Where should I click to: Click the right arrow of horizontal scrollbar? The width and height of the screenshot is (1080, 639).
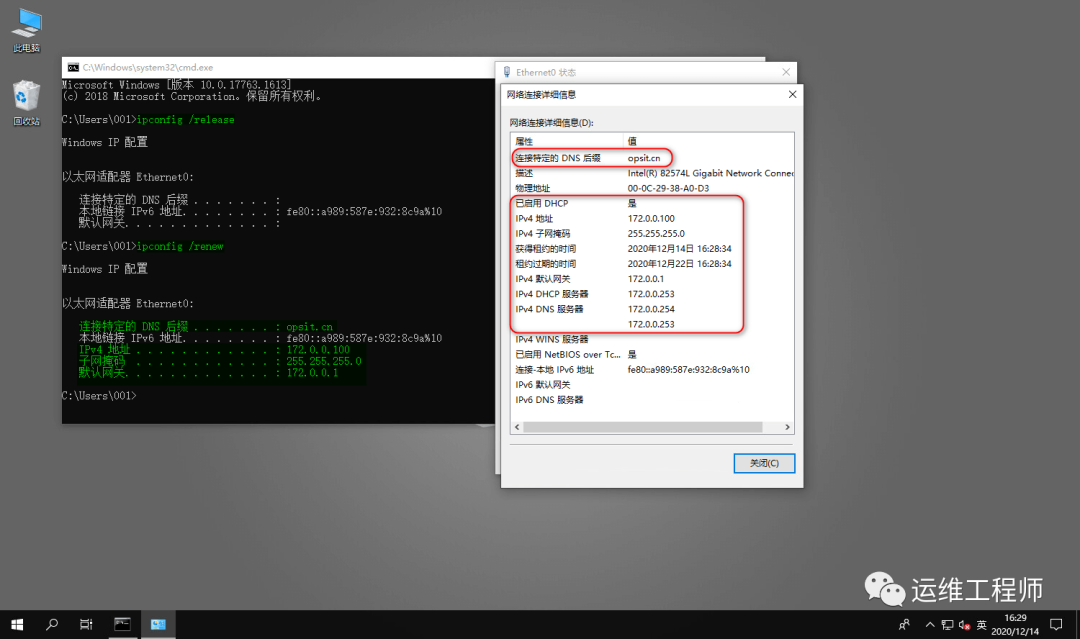point(787,427)
